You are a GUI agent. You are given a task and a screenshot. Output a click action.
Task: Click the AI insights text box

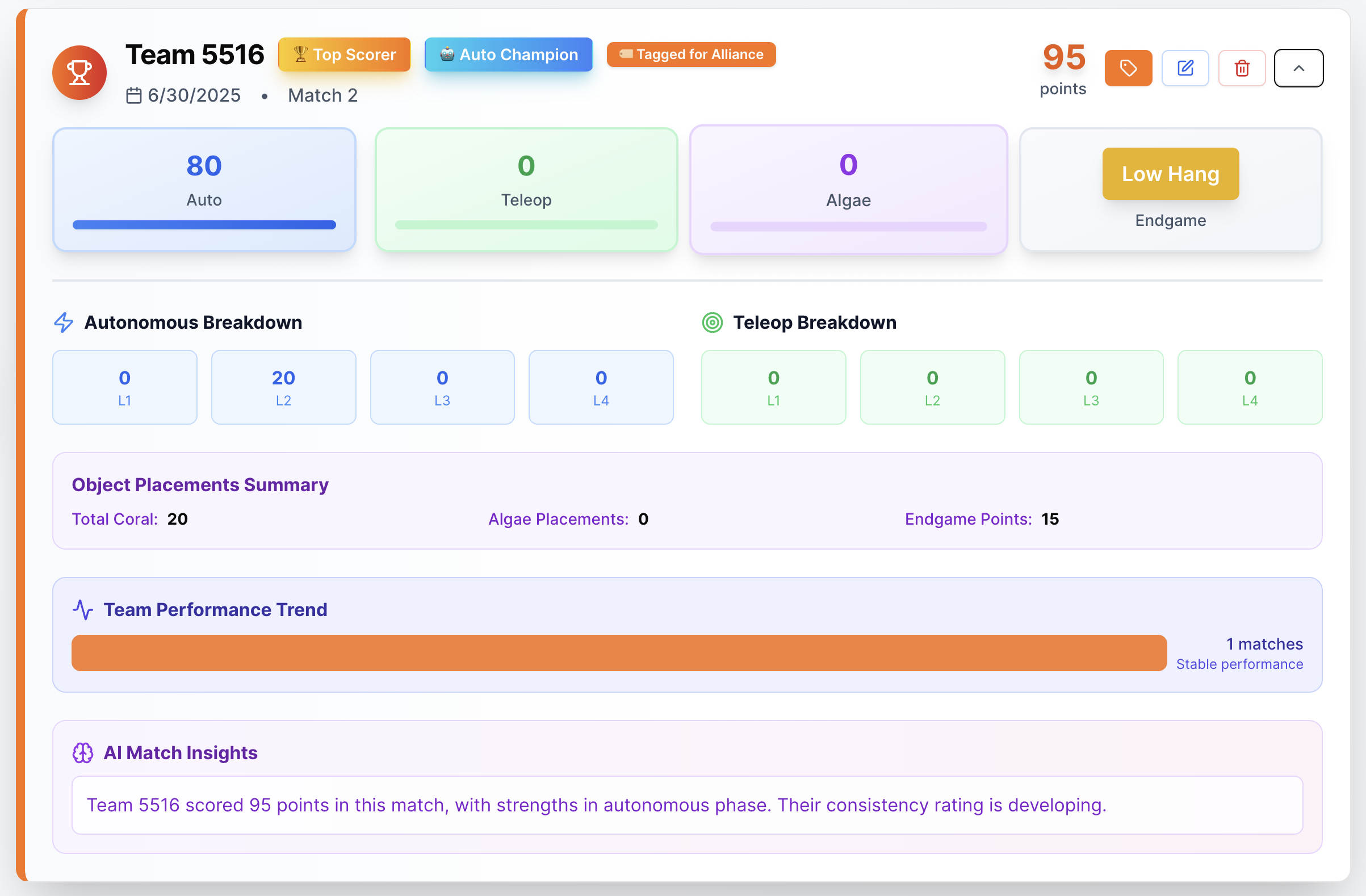pyautogui.click(x=687, y=805)
